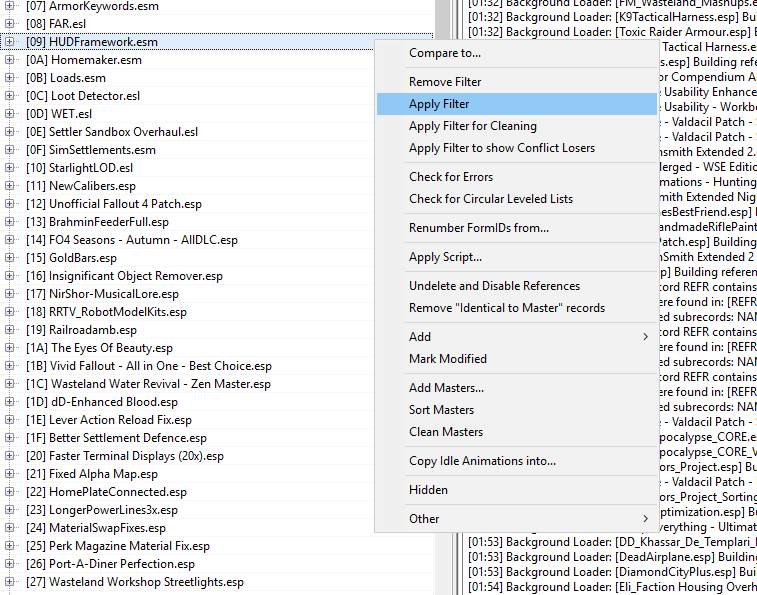The width and height of the screenshot is (757, 595).
Task: Expand the HUDFramework.esm node
Action: (x=9, y=42)
